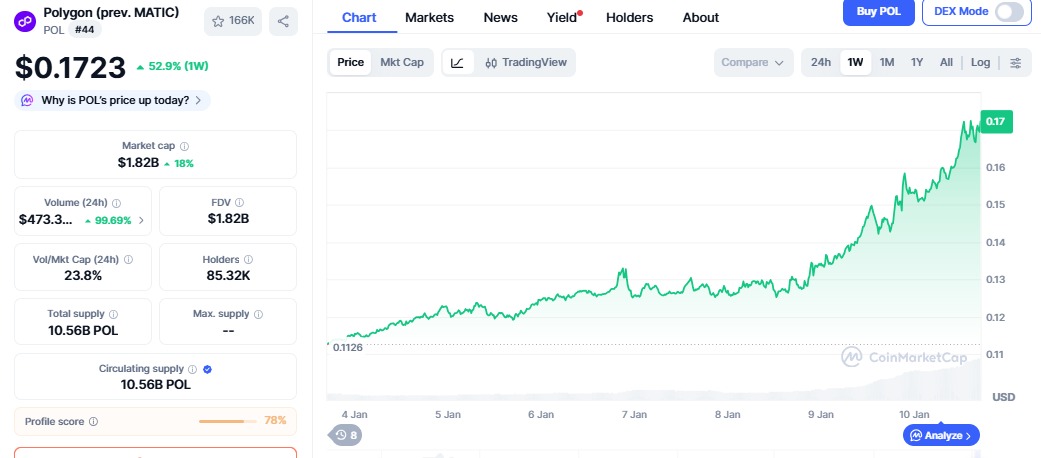Viewport: 1041px width, 458px height.
Task: Click the 9 Jan date on chart axis
Action: pyautogui.click(x=821, y=414)
